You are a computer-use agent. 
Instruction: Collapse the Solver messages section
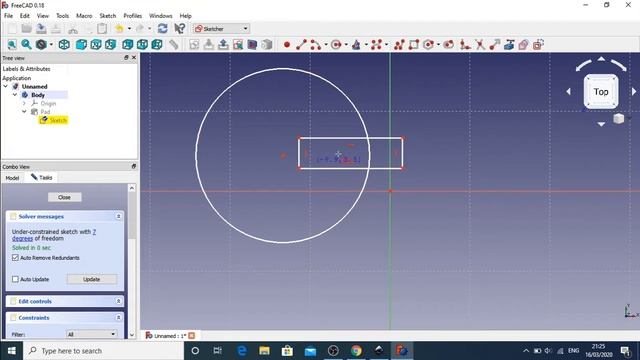(x=118, y=216)
